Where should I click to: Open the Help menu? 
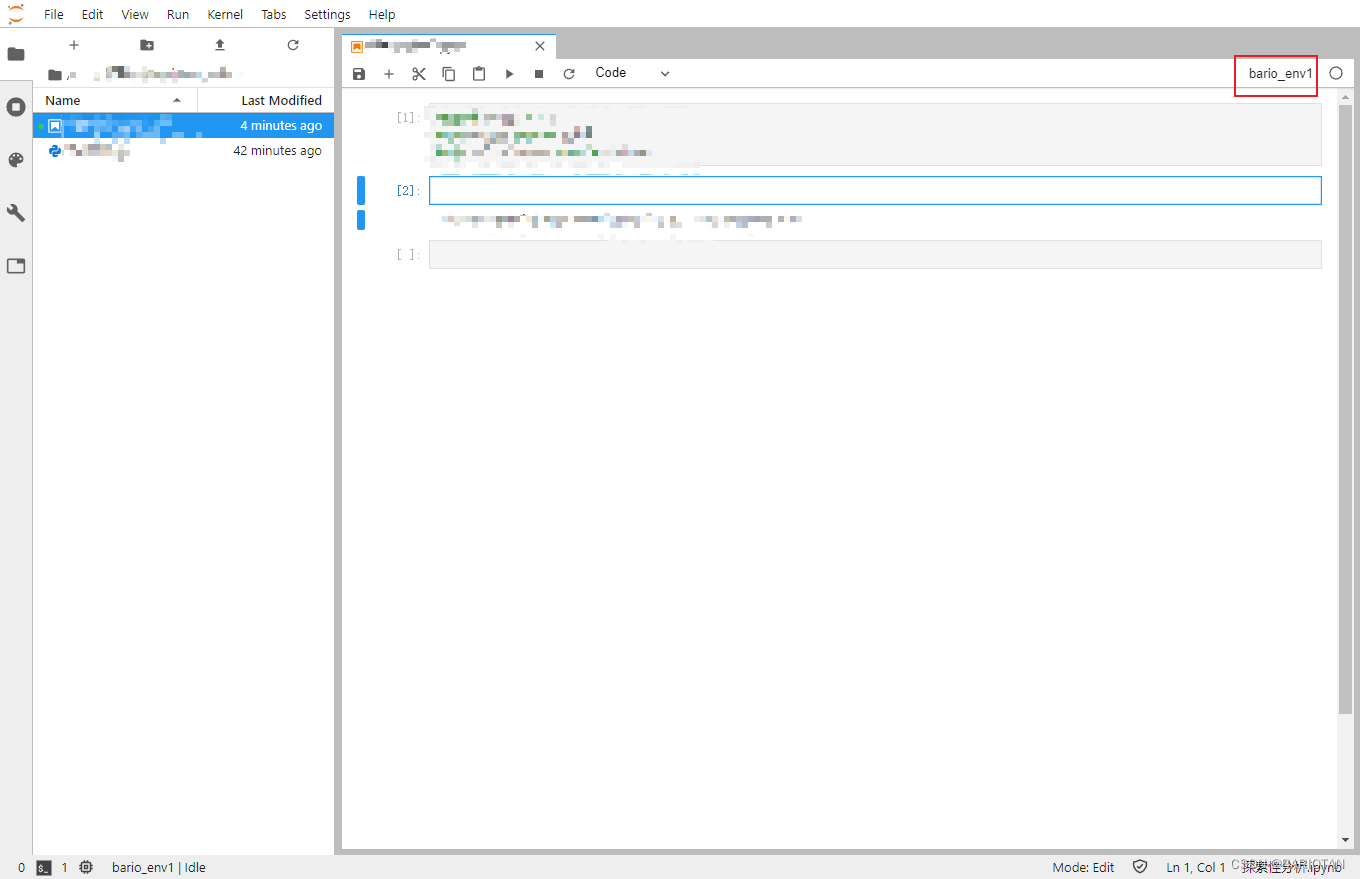382,14
